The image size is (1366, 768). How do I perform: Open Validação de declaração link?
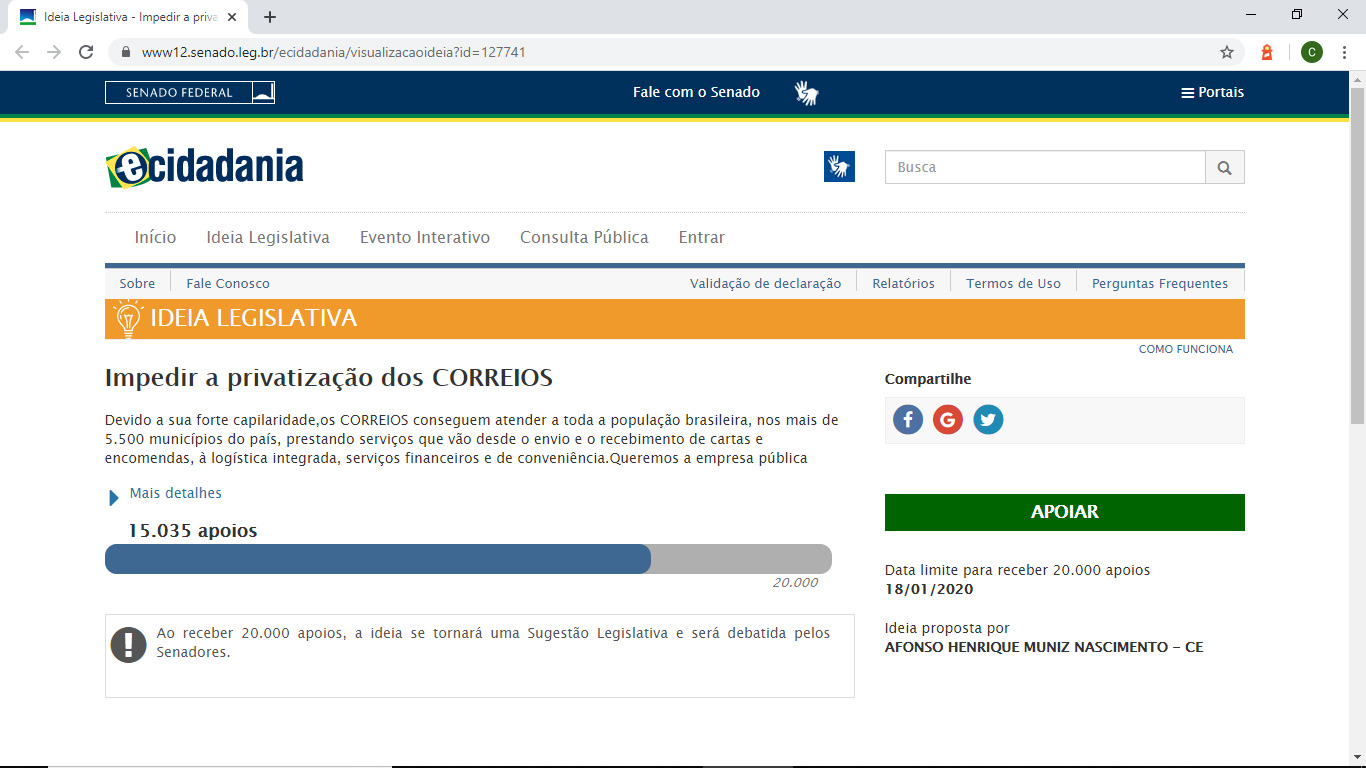pos(766,283)
